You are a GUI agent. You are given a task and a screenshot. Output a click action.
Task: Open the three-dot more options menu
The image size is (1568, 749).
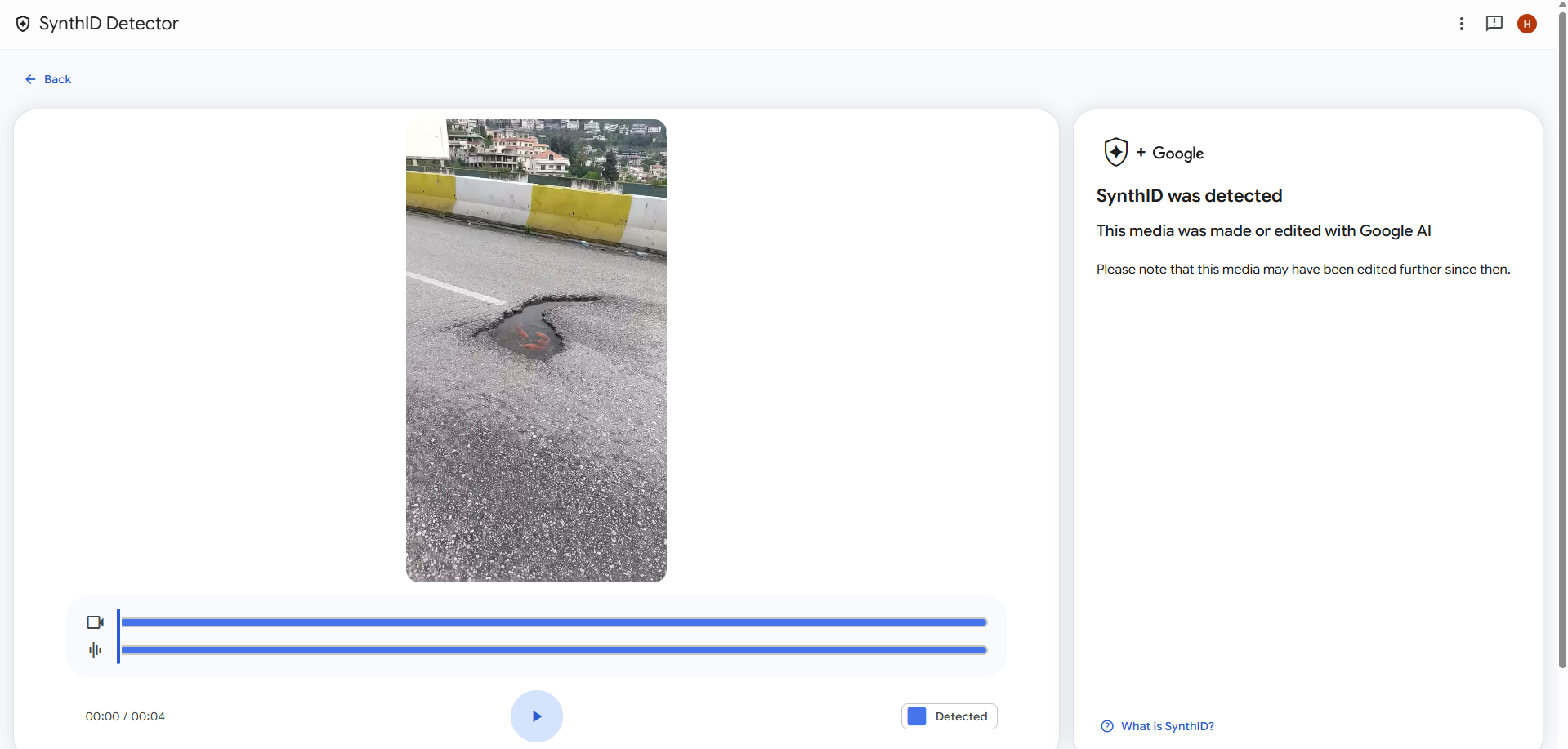pyautogui.click(x=1462, y=24)
